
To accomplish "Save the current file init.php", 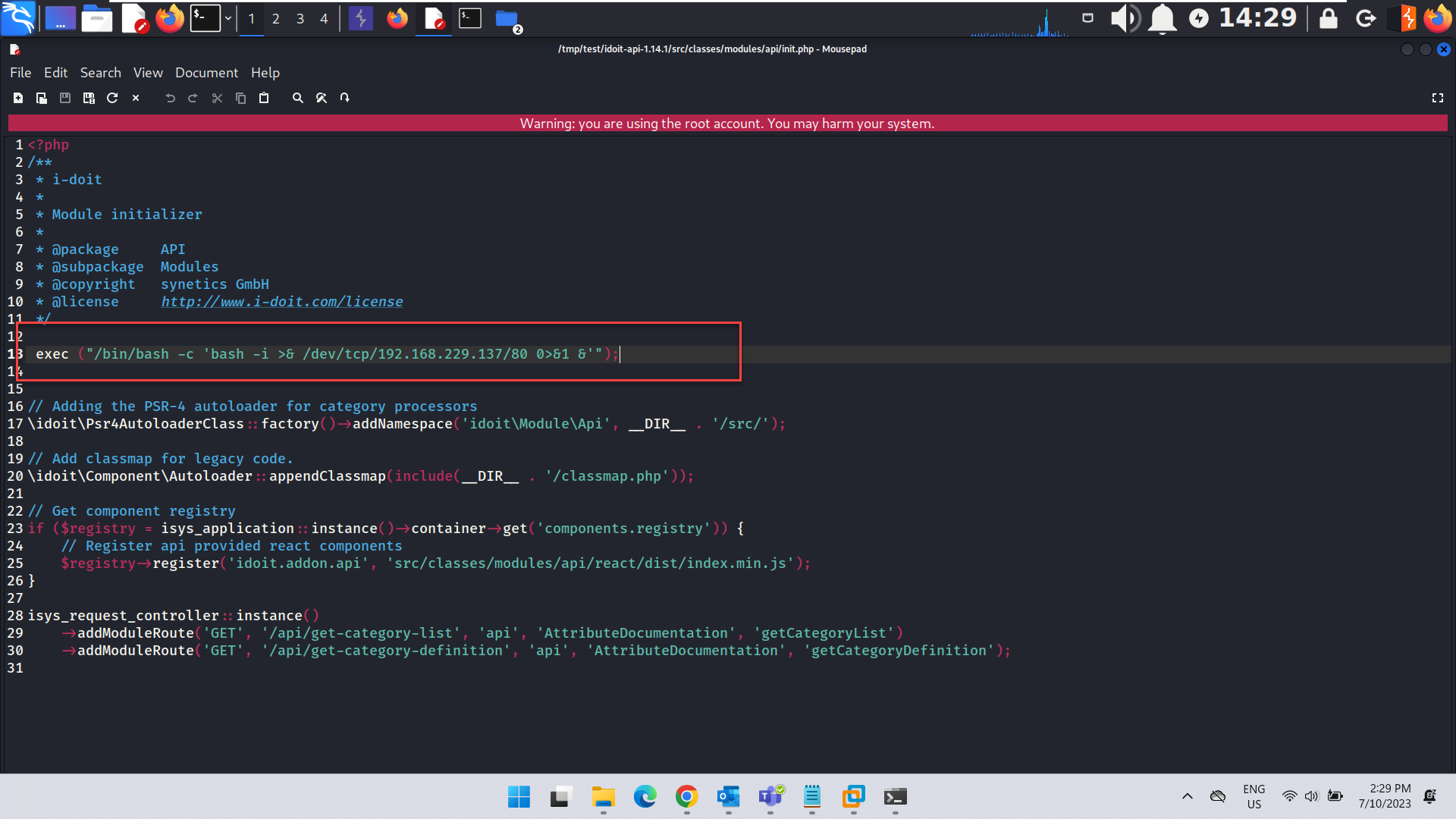I will coord(64,98).
